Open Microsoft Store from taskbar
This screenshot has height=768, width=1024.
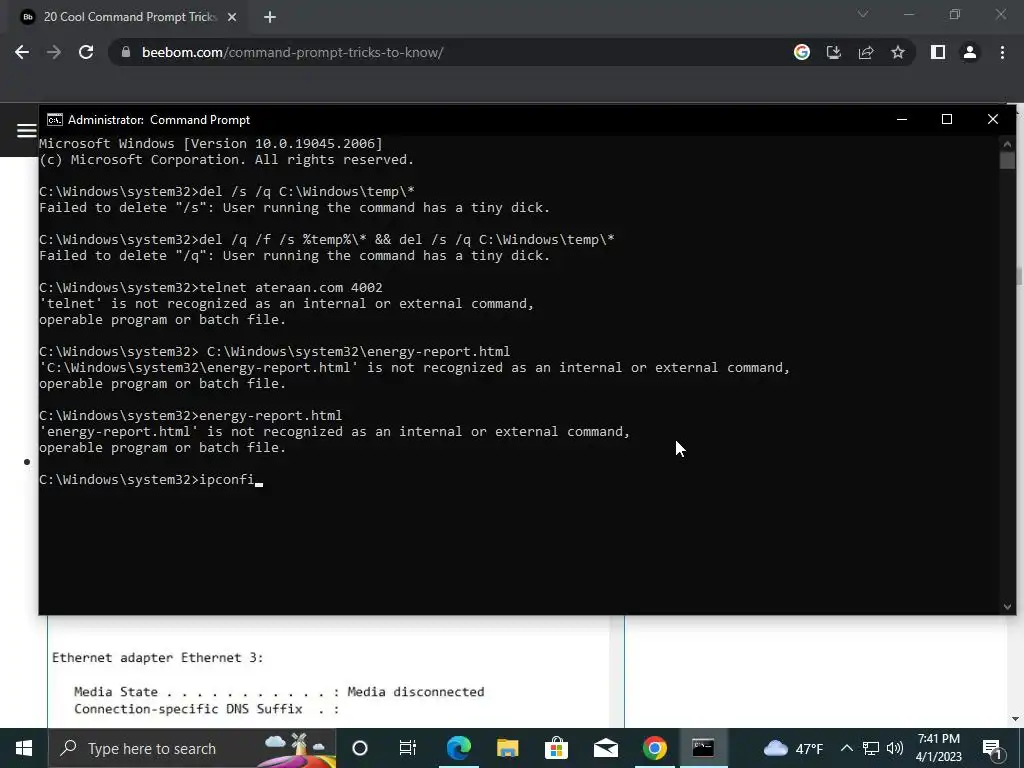pos(556,748)
